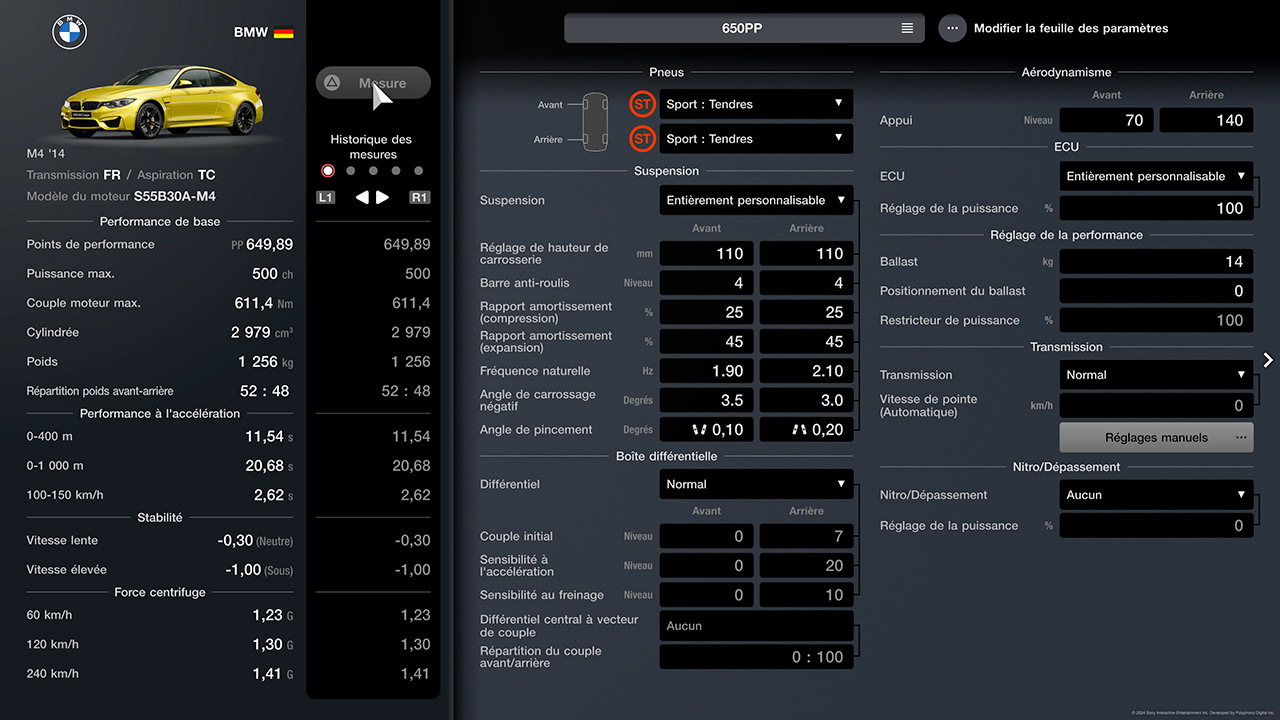Edit the front negative camber 3.5
This screenshot has height=720, width=1280.
pyautogui.click(x=706, y=400)
